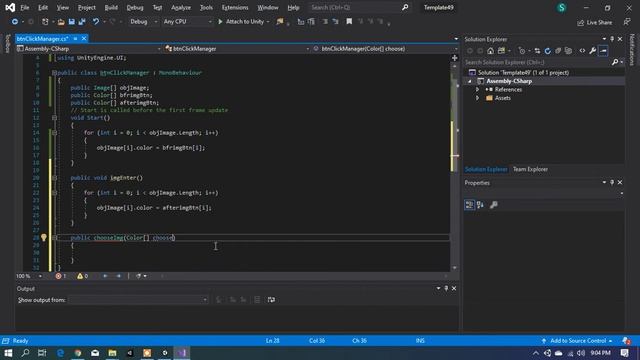Click the Save All icon in toolbar
The width and height of the screenshot is (640, 360).
pyautogui.click(x=82, y=22)
